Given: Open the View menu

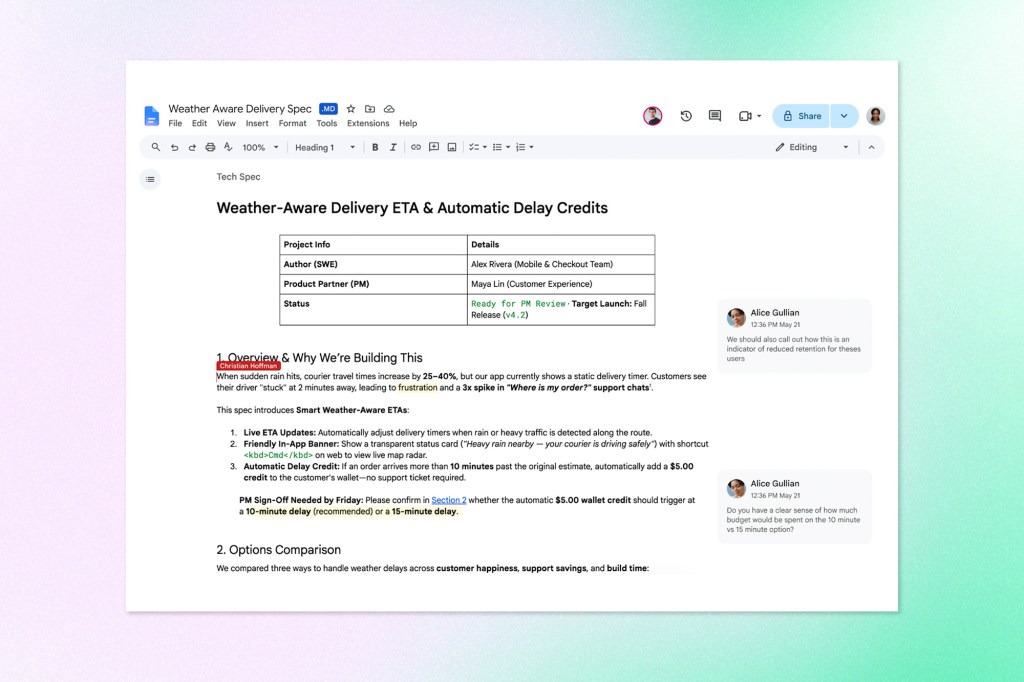Looking at the screenshot, I should click(x=226, y=123).
